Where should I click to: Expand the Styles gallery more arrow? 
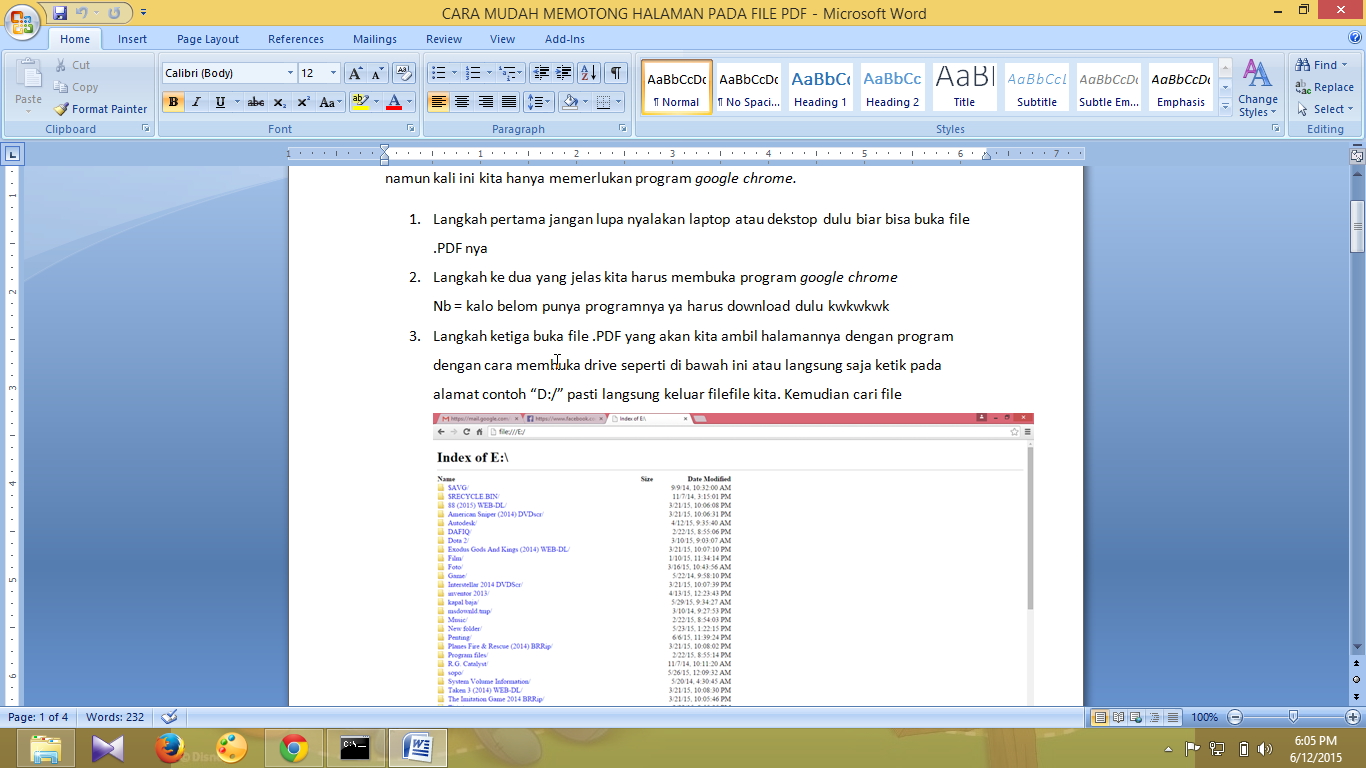(x=1226, y=106)
